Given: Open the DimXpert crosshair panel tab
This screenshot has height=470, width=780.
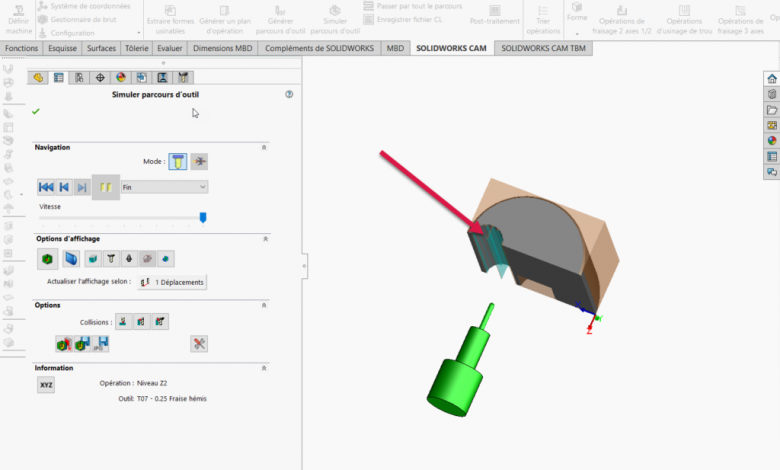Looking at the screenshot, I should [100, 78].
